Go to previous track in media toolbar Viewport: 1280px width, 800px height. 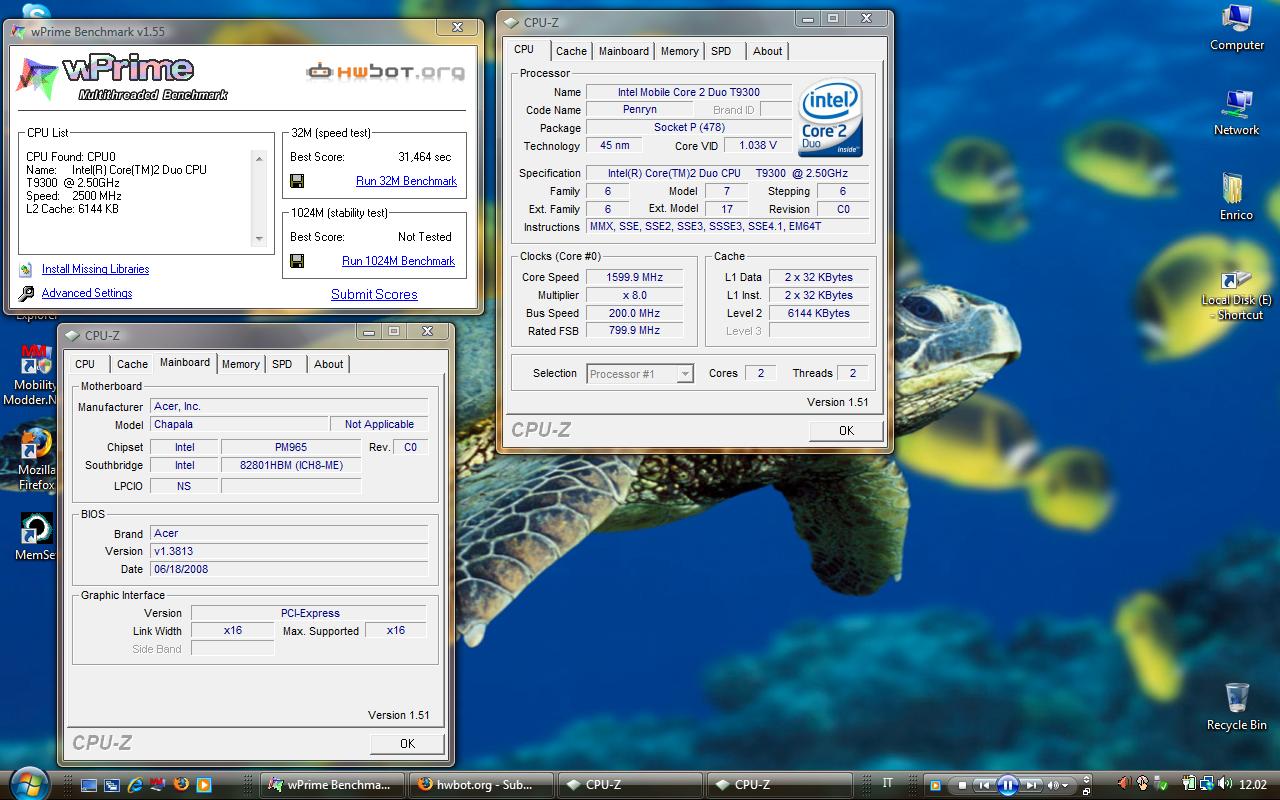click(985, 785)
